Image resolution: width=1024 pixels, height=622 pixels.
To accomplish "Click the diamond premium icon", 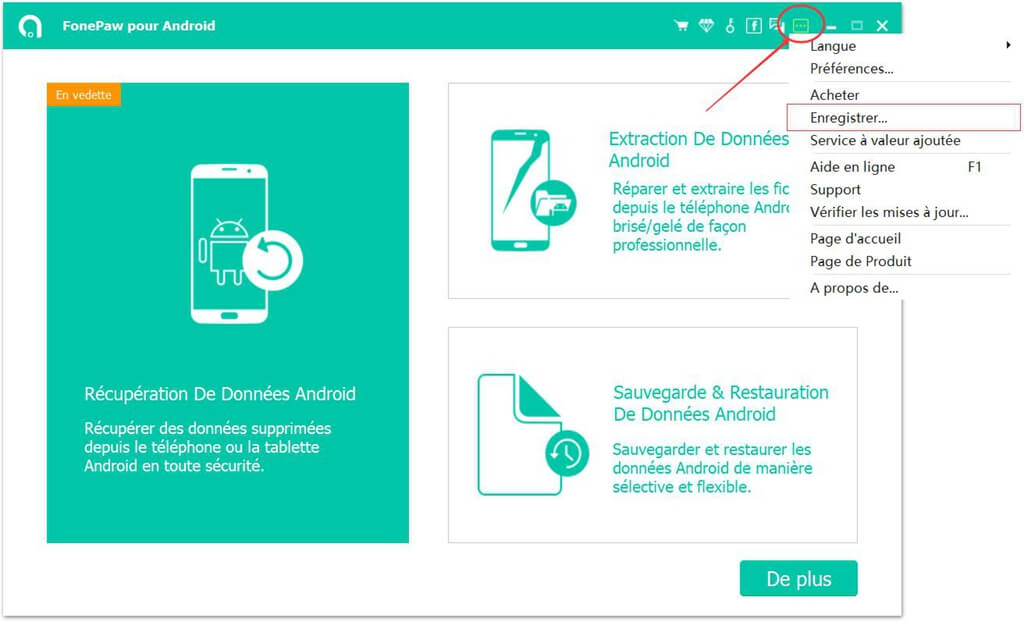I will coord(706,25).
